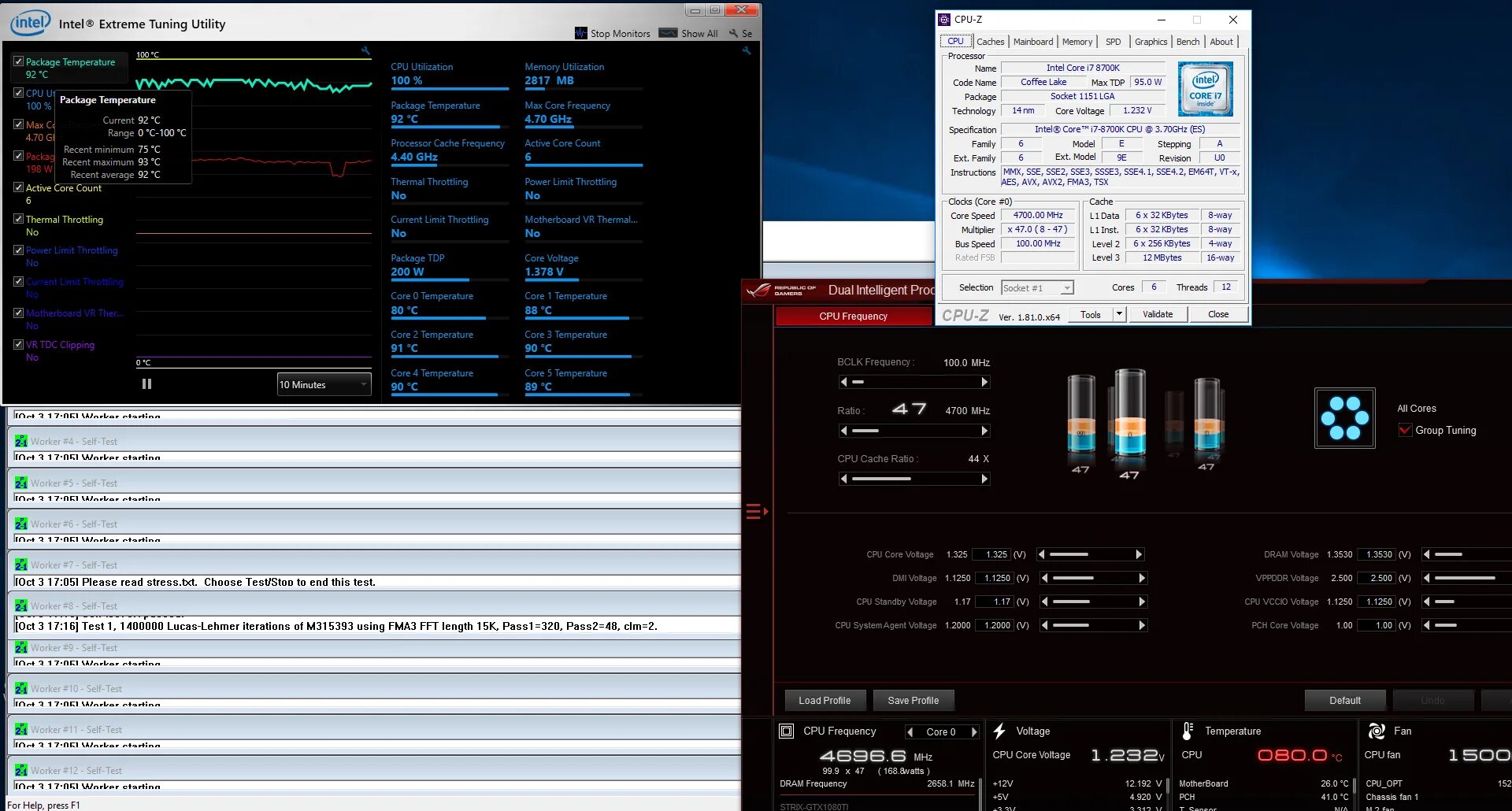Screen dimensions: 1512x811
Task: Open the About tab in CPU-Z
Action: [1221, 42]
